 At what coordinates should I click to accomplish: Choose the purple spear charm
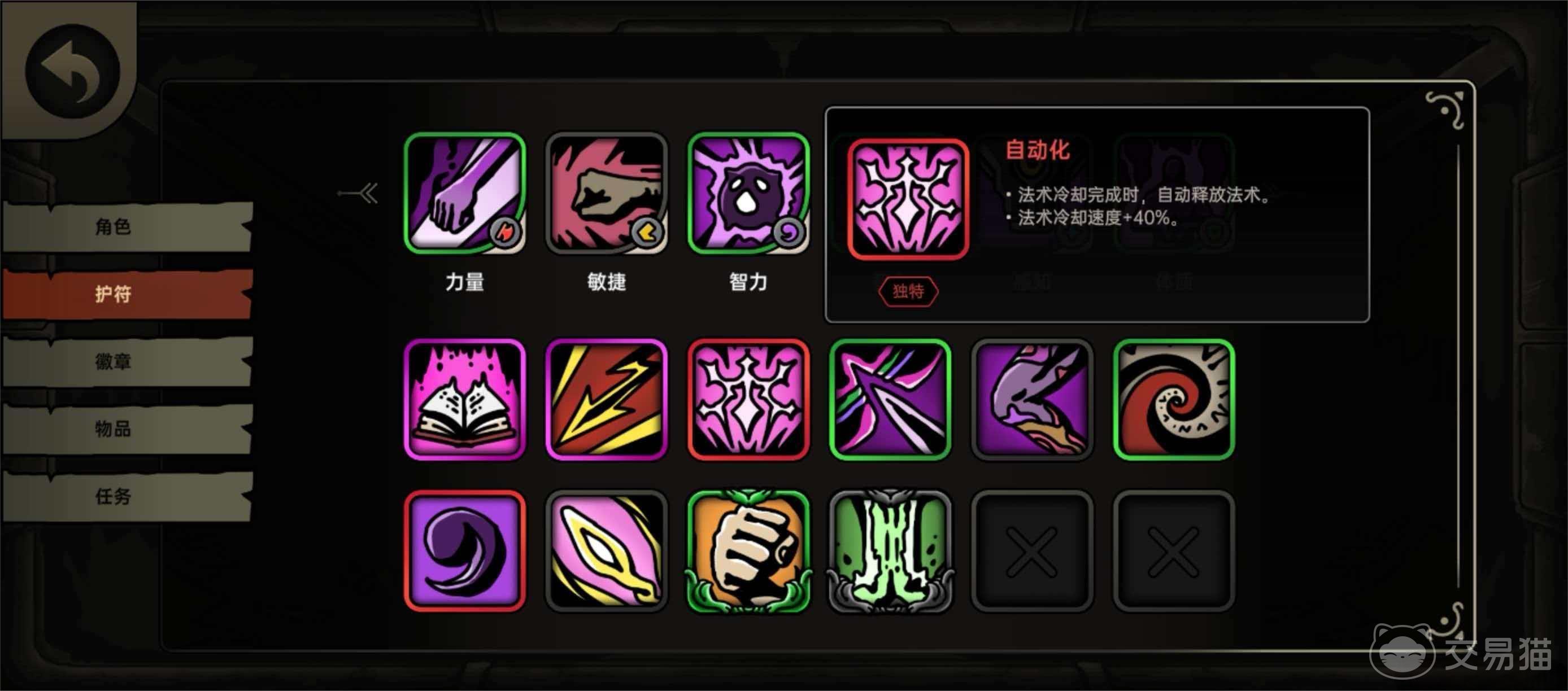tap(890, 400)
